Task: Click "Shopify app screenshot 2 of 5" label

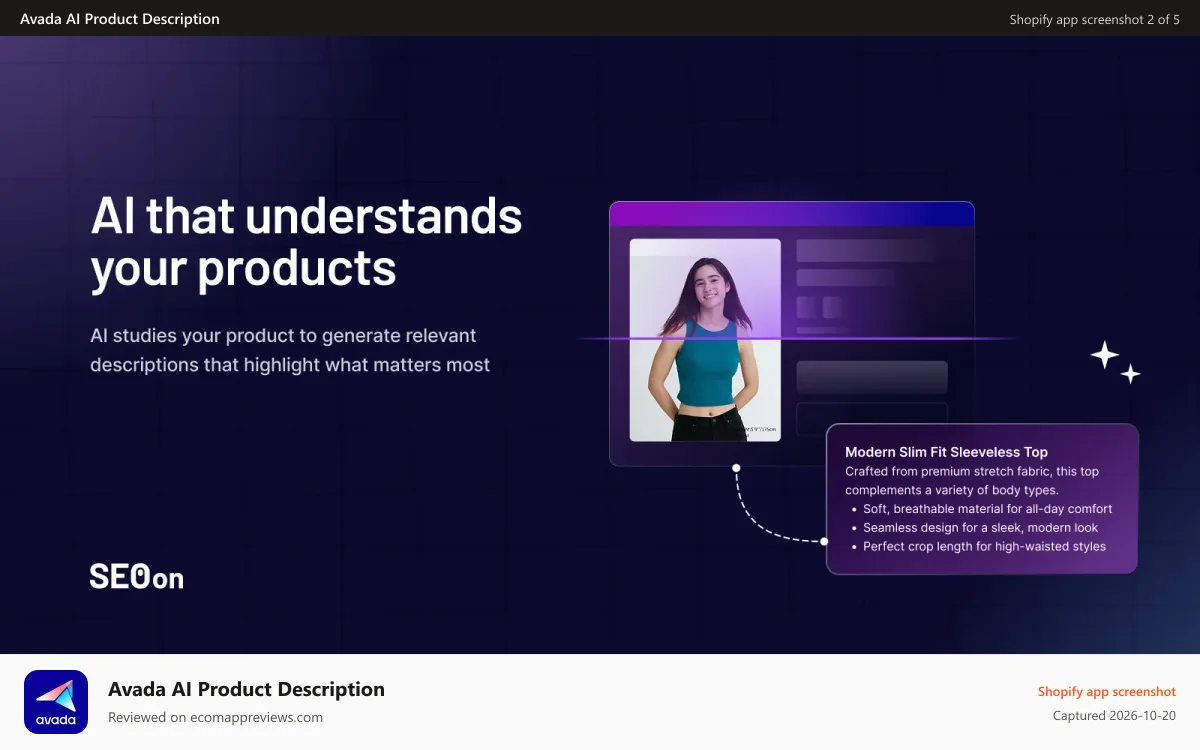Action: [x=1094, y=19]
